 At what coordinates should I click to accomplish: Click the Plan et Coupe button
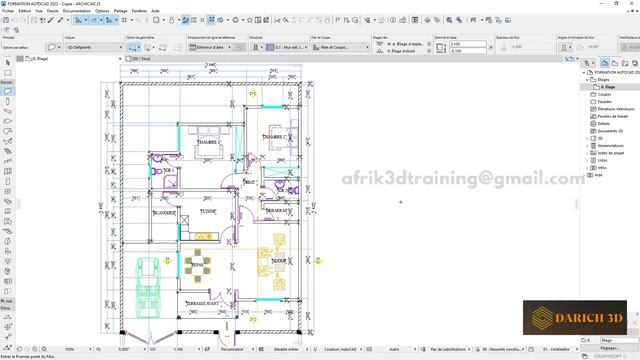[x=340, y=47]
